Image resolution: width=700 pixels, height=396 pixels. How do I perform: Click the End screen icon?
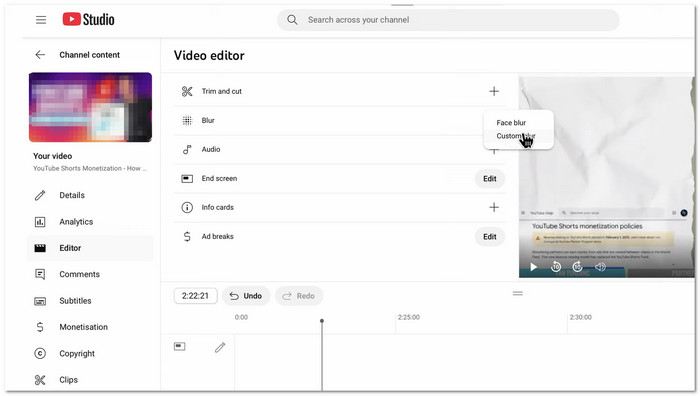click(187, 179)
